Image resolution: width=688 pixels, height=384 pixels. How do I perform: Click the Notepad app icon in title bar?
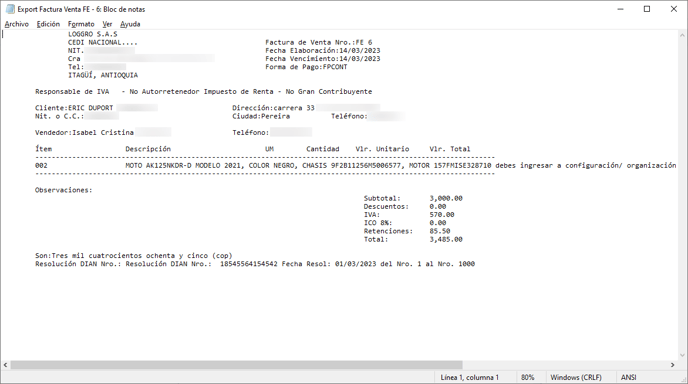coord(10,9)
